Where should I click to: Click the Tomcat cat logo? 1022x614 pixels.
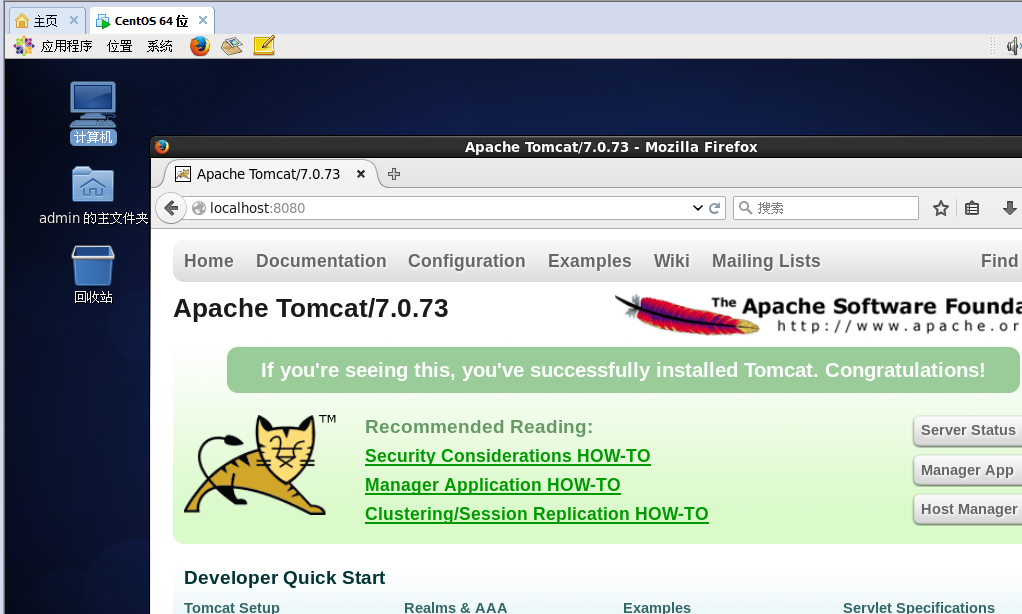click(x=261, y=465)
